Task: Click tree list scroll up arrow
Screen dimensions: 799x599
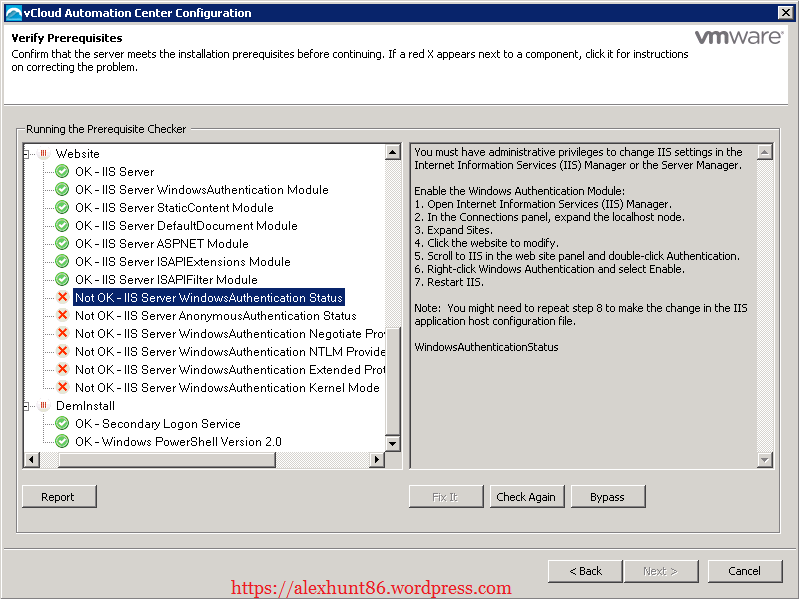Action: [393, 152]
